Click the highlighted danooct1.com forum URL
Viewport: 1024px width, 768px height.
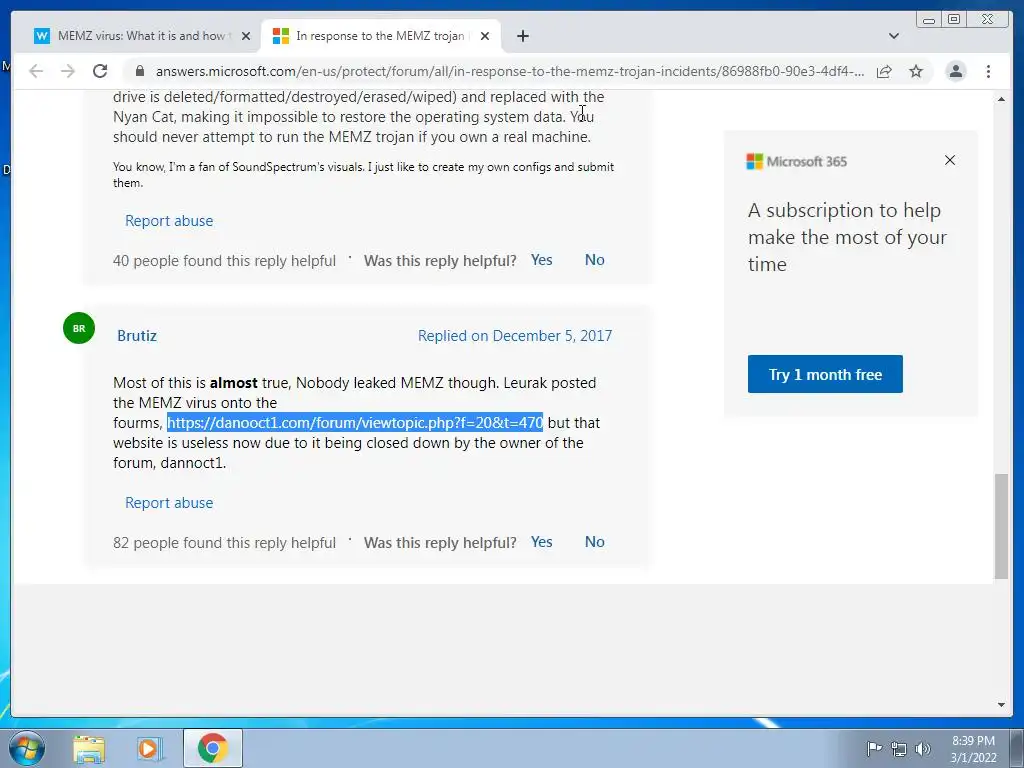(x=355, y=423)
